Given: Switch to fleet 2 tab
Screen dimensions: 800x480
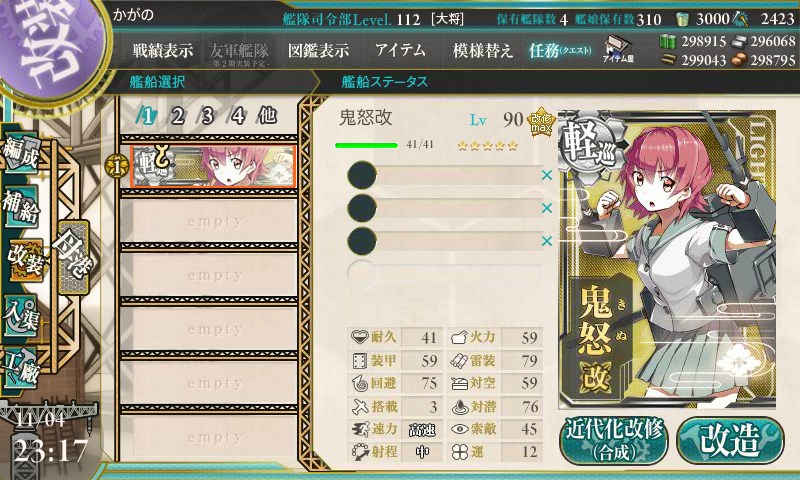Looking at the screenshot, I should point(177,116).
